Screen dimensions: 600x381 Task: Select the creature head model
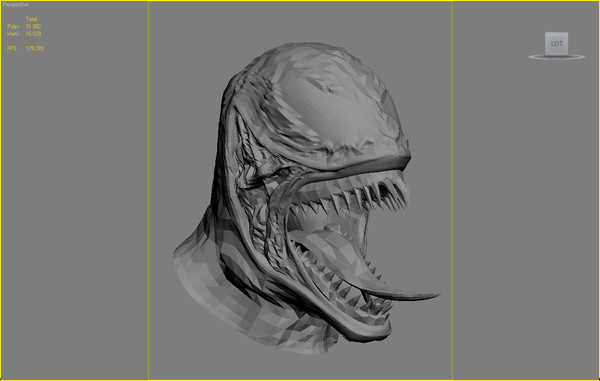click(306, 197)
